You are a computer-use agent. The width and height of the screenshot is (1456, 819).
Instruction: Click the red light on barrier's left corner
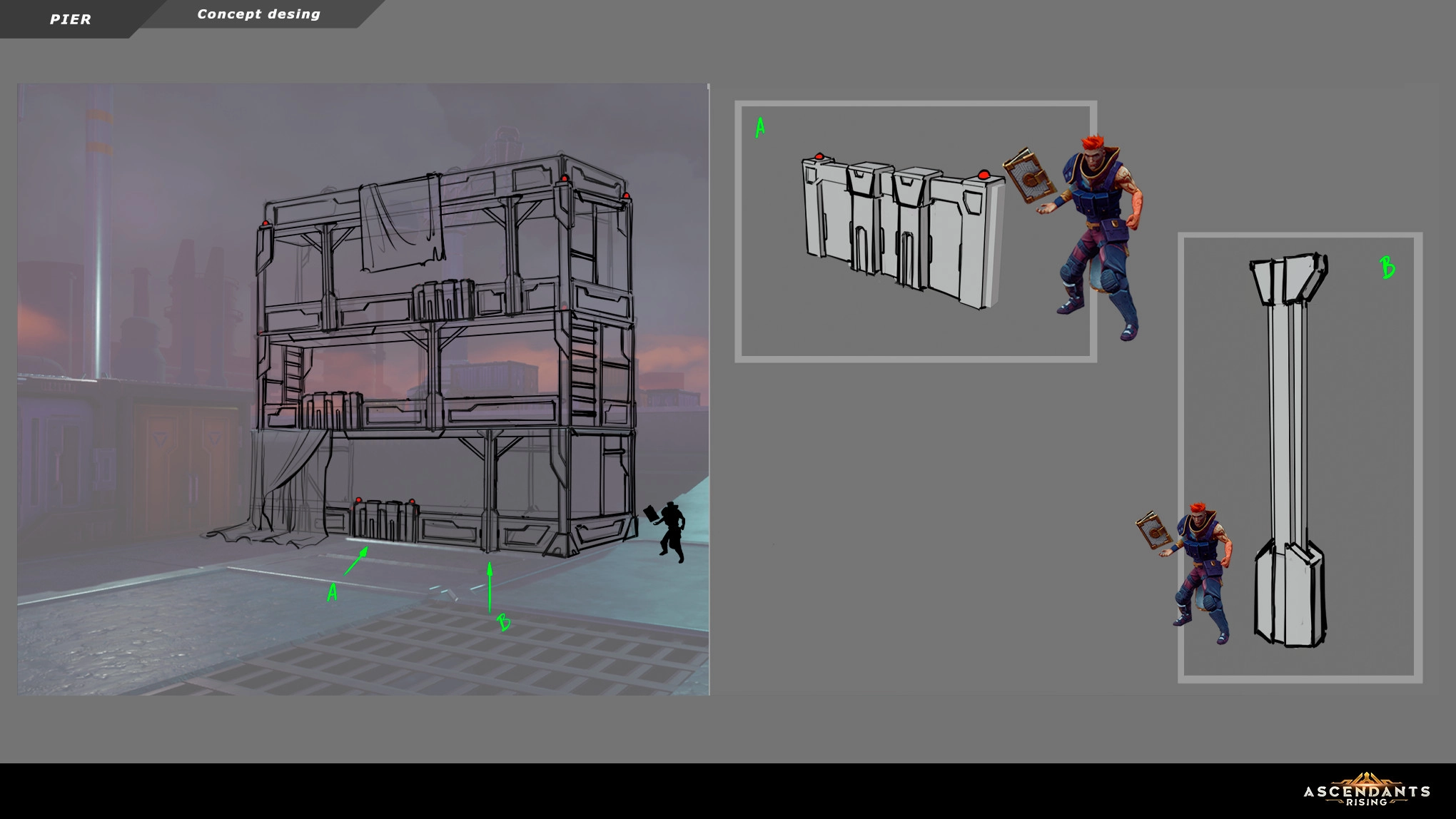[x=819, y=156]
